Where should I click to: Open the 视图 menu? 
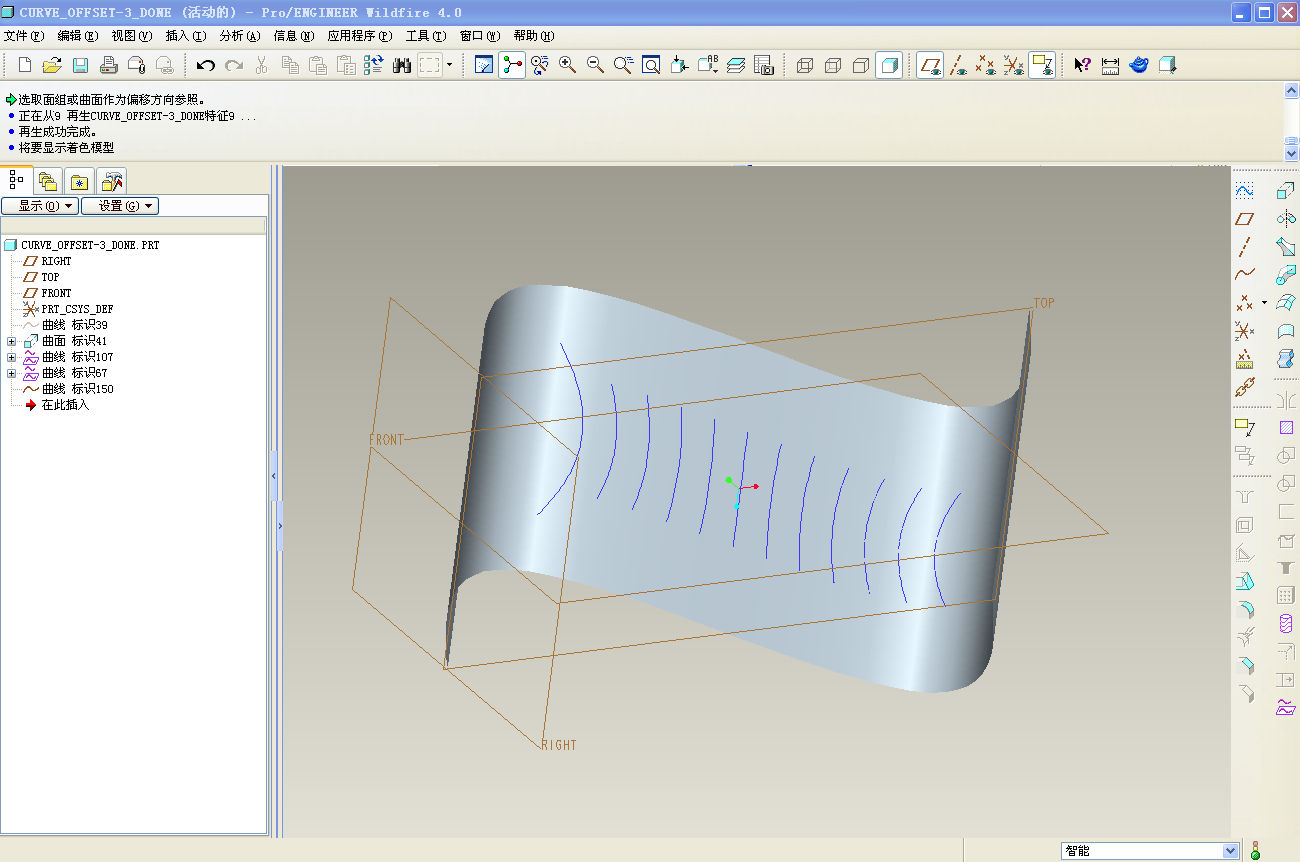click(x=132, y=36)
